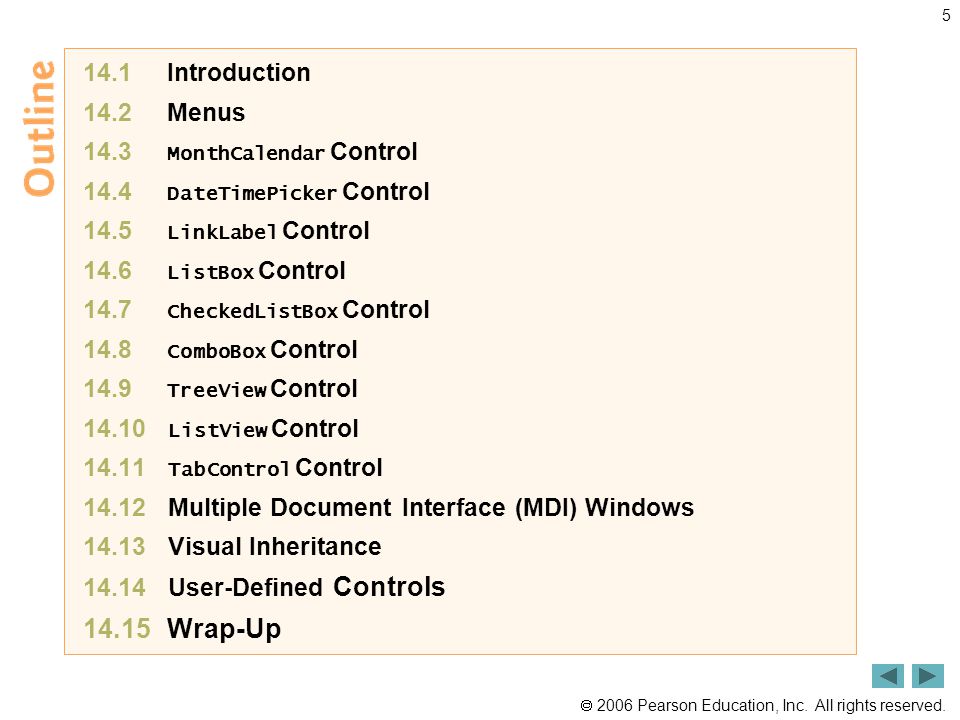
Task: Go to 14.7 CheckedListBox Control
Action: [x=257, y=310]
